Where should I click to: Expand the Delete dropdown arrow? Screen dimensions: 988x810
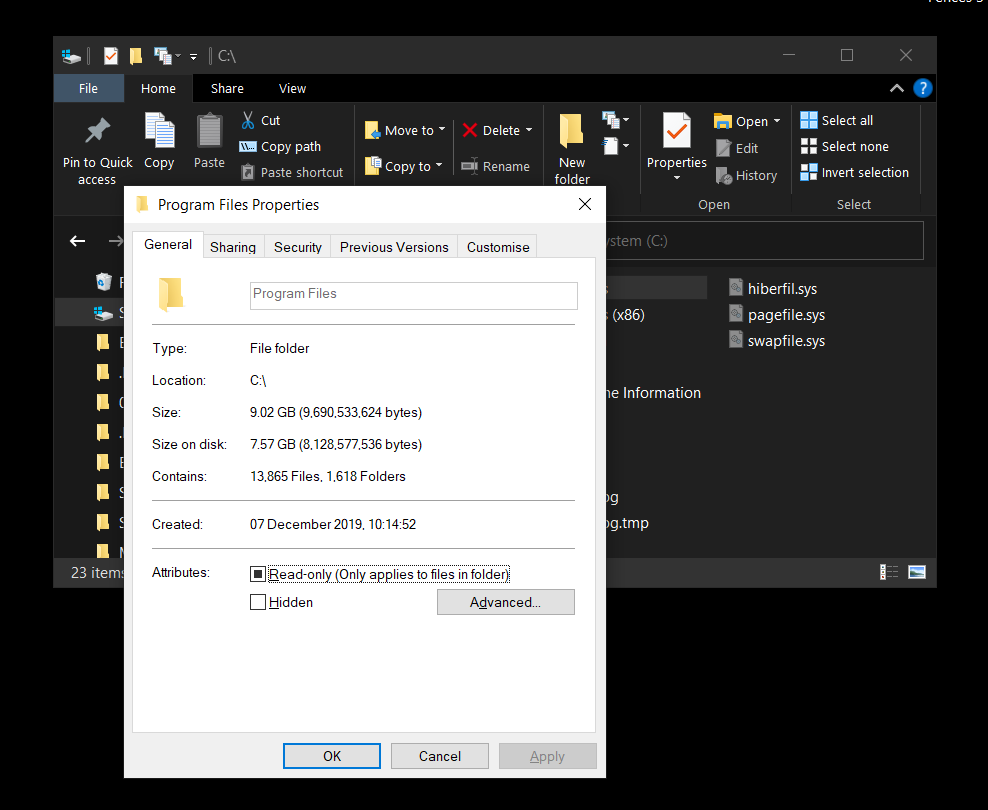[x=529, y=130]
